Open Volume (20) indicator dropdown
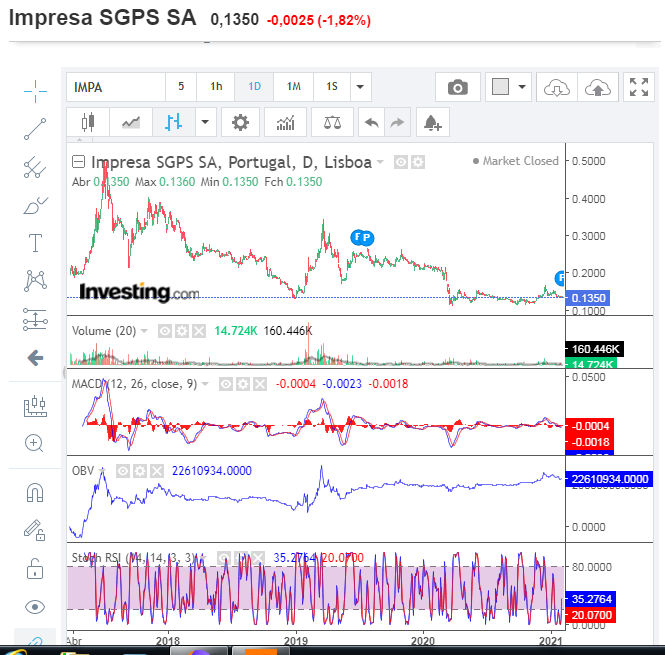Screen dimensions: 665x655 (x=144, y=330)
